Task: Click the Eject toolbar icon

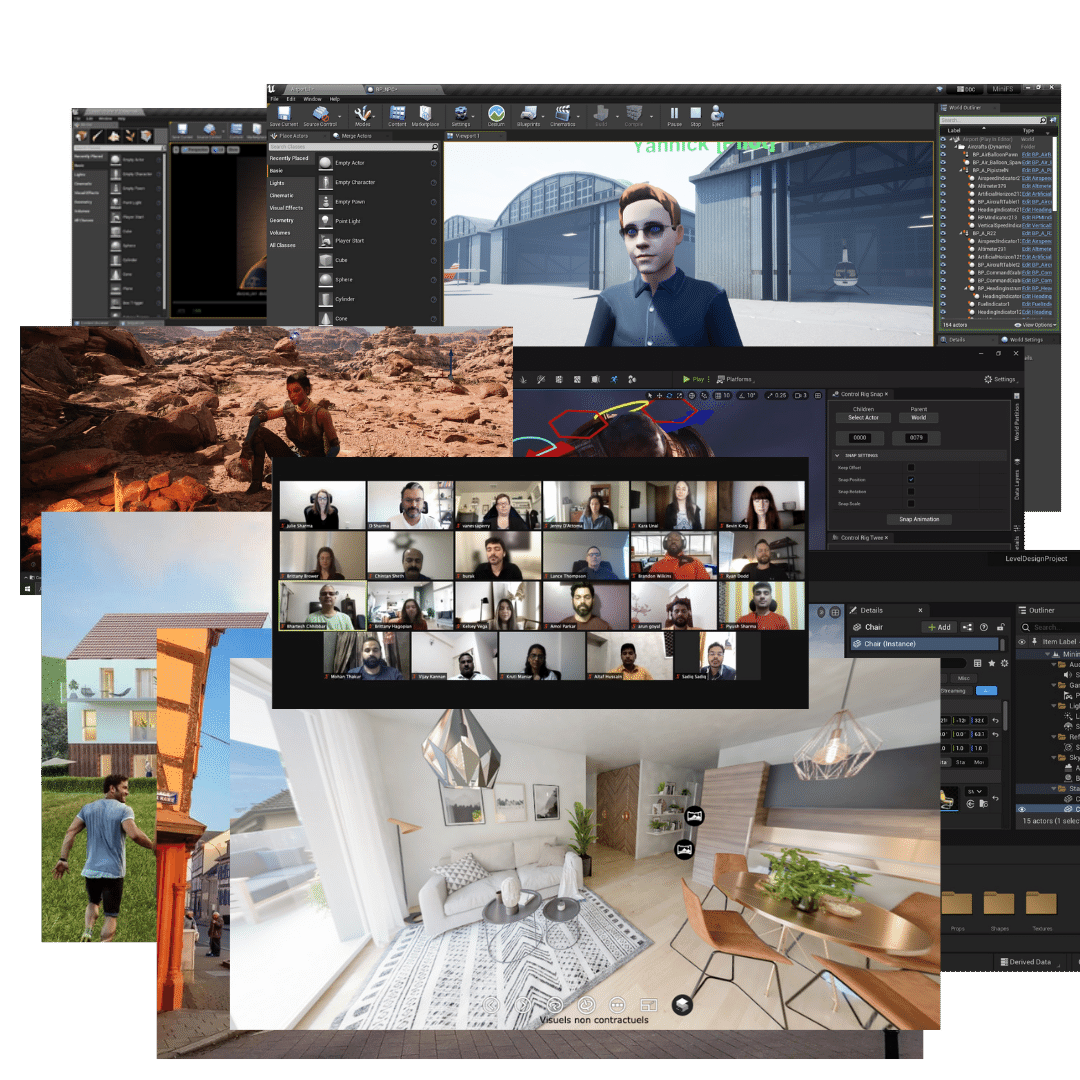Action: point(717,116)
